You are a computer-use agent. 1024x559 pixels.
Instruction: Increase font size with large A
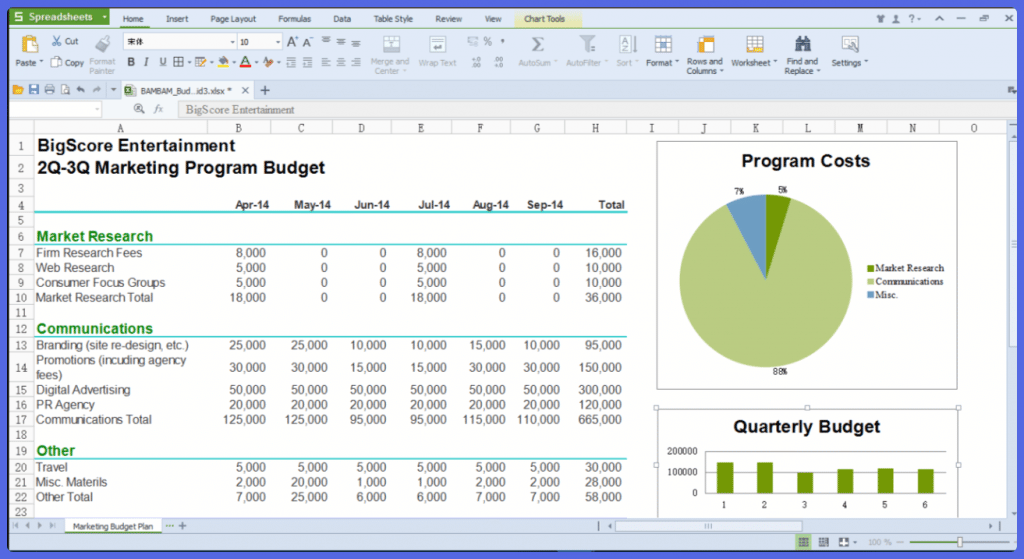click(x=292, y=42)
